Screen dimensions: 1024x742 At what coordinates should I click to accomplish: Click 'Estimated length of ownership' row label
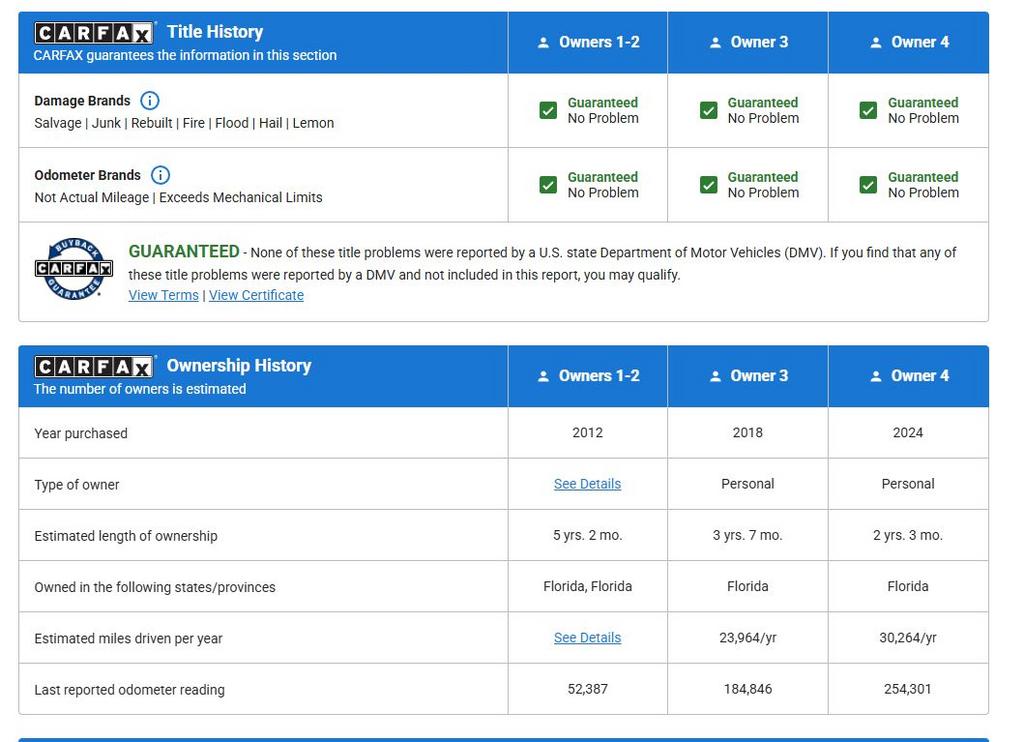(125, 536)
